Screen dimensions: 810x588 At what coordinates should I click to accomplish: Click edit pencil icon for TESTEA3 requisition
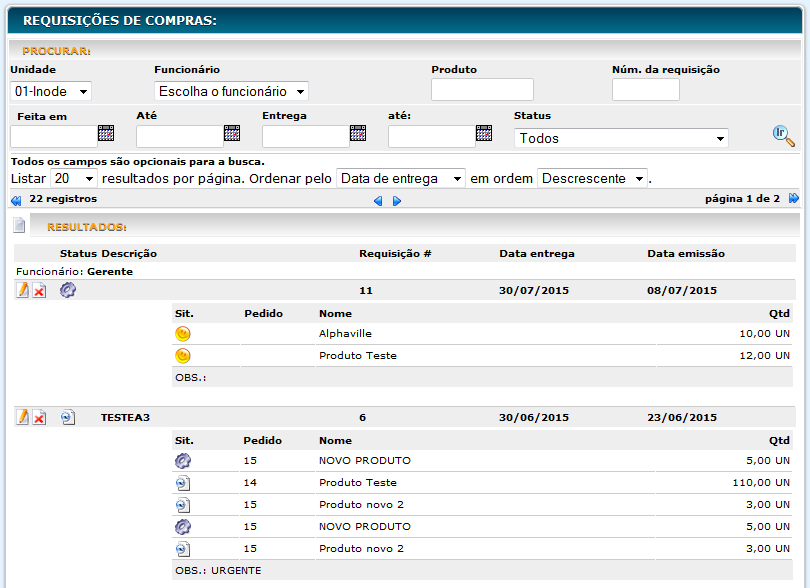coord(22,417)
